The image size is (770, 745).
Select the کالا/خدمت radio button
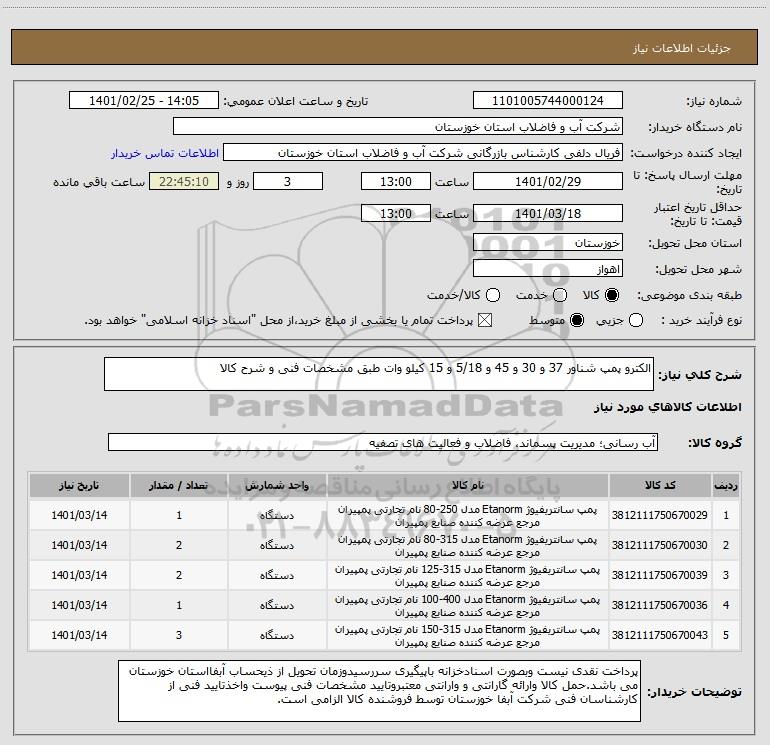(493, 295)
